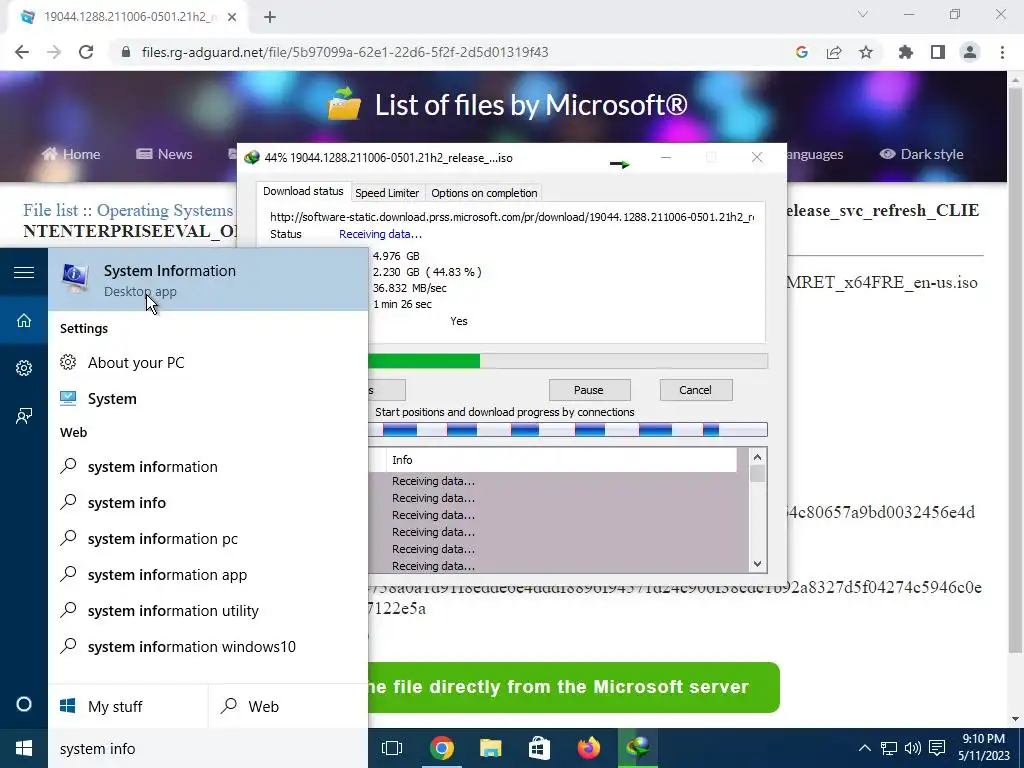Open the Chrome tab search chevron
Image resolution: width=1024 pixels, height=768 pixels.
[863, 14]
